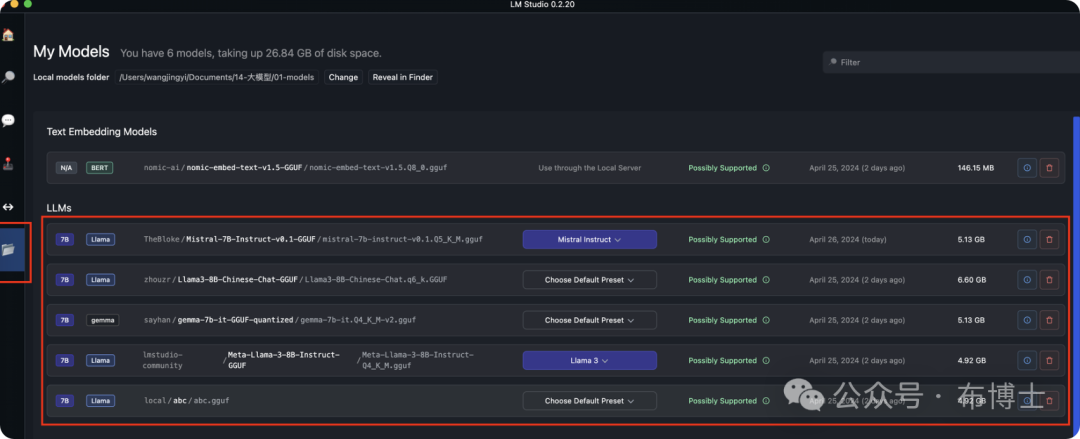Click support info icon for Mistral row
The width and height of the screenshot is (1080, 439).
pyautogui.click(x=766, y=240)
